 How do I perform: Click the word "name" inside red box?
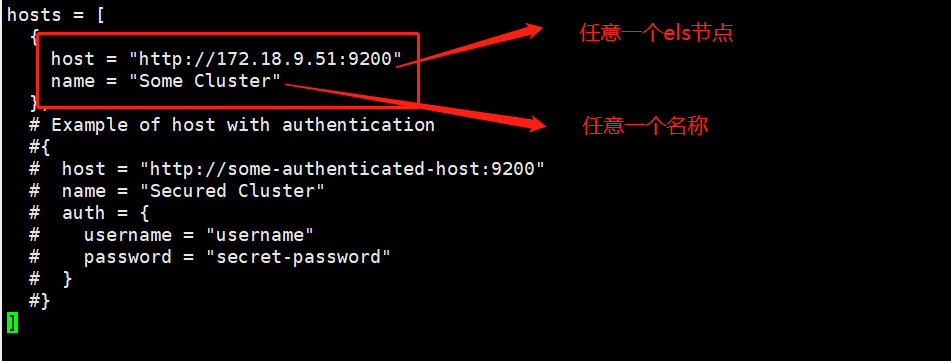coord(73,81)
